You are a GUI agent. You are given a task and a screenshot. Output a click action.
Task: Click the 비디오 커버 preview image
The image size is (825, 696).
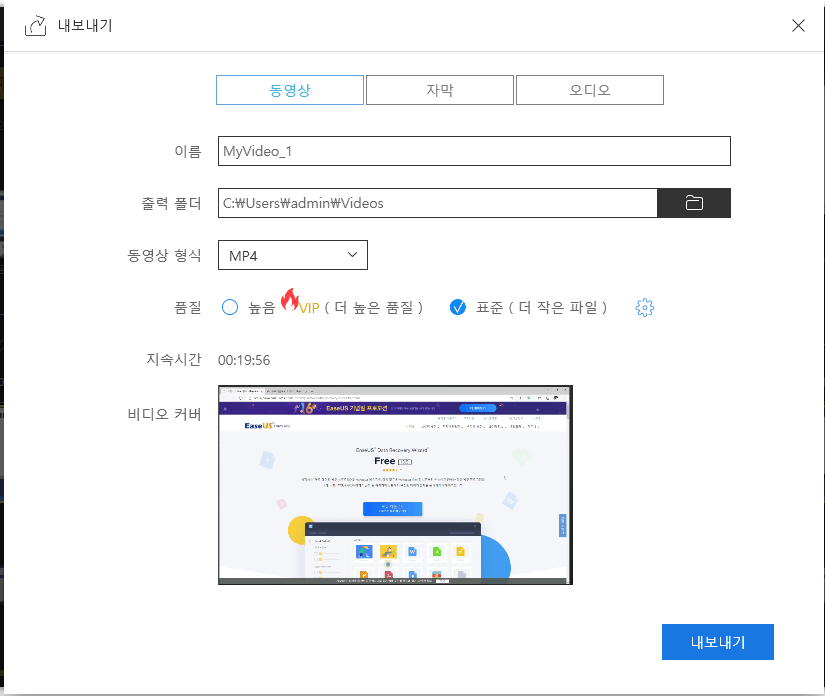point(395,484)
